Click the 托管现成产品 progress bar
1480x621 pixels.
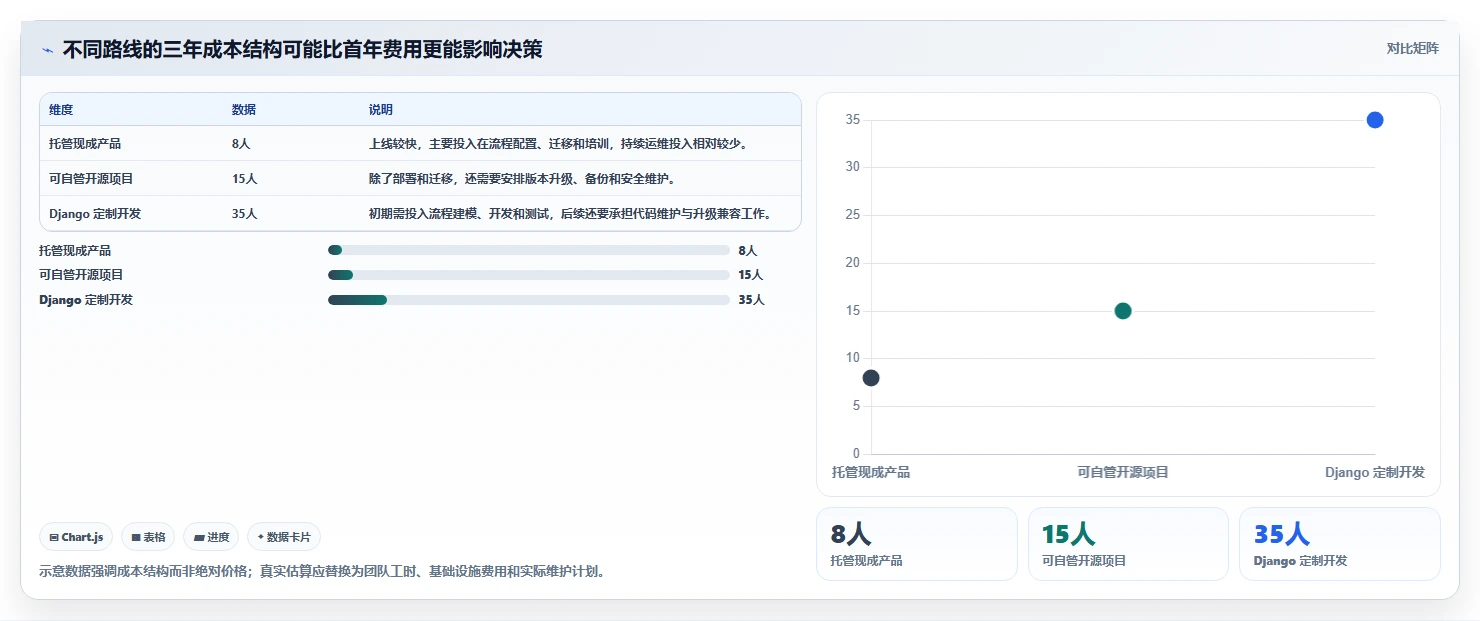(529, 250)
